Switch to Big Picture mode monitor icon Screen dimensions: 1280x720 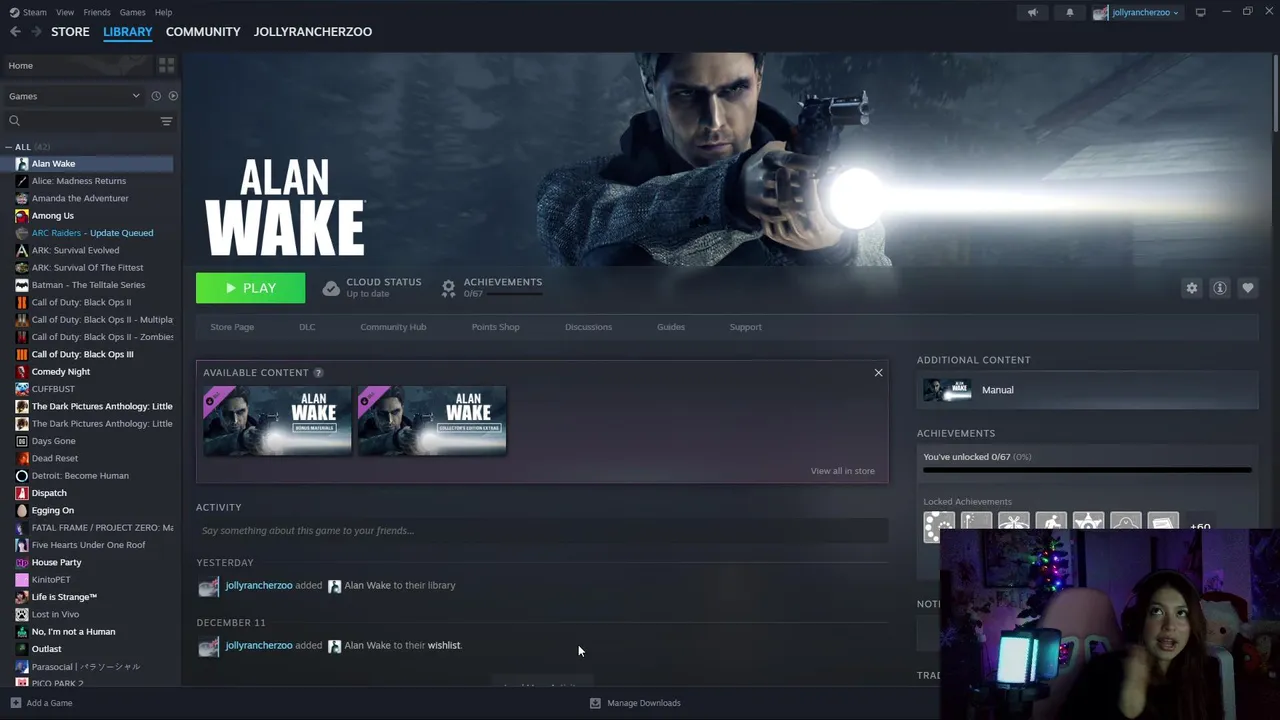coord(1201,12)
